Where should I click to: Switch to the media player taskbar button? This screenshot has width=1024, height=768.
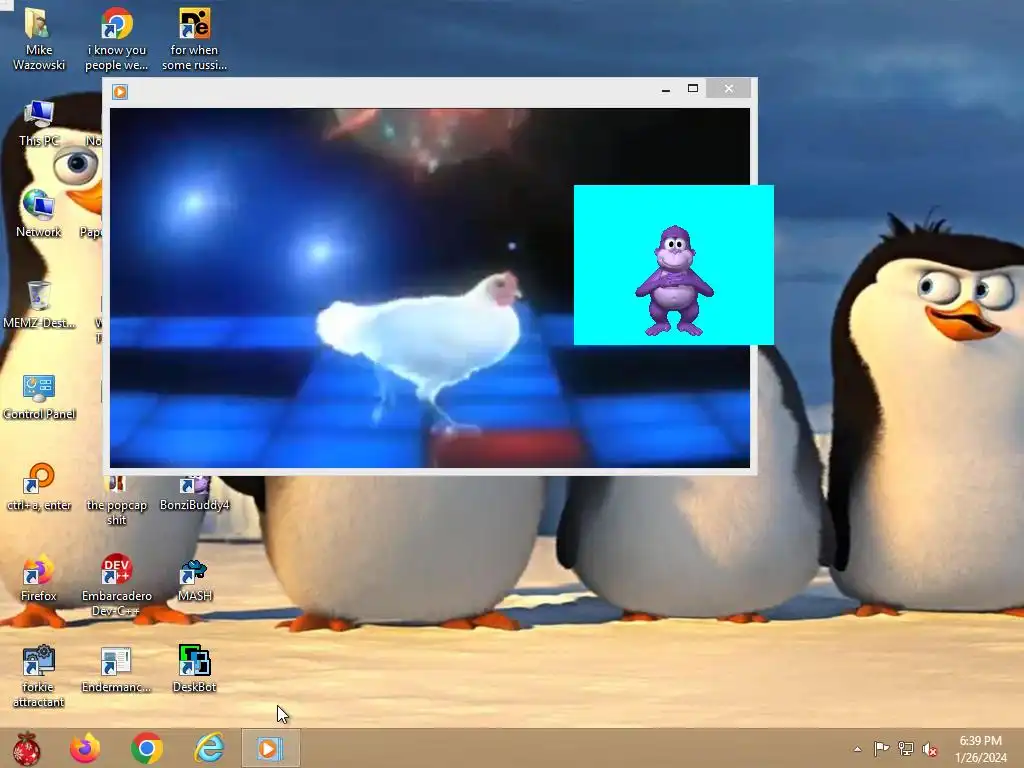click(270, 748)
